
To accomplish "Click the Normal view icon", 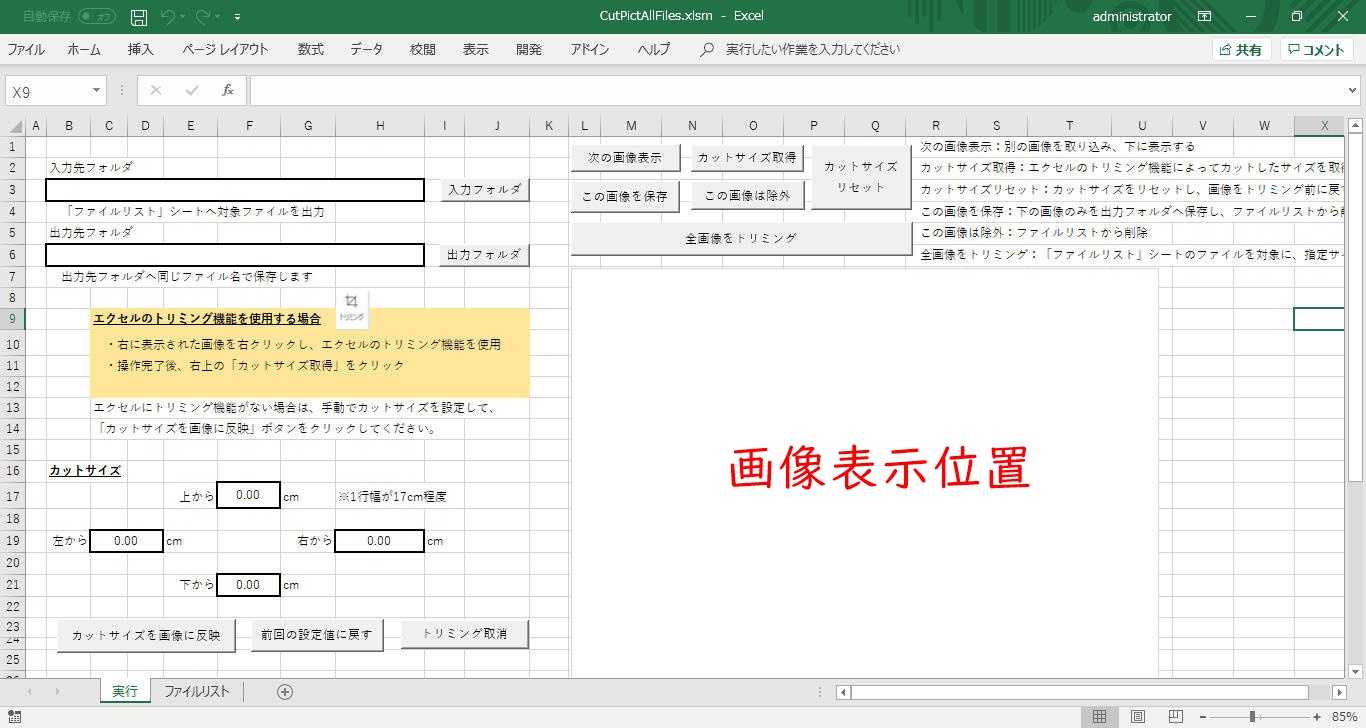I will point(1099,716).
